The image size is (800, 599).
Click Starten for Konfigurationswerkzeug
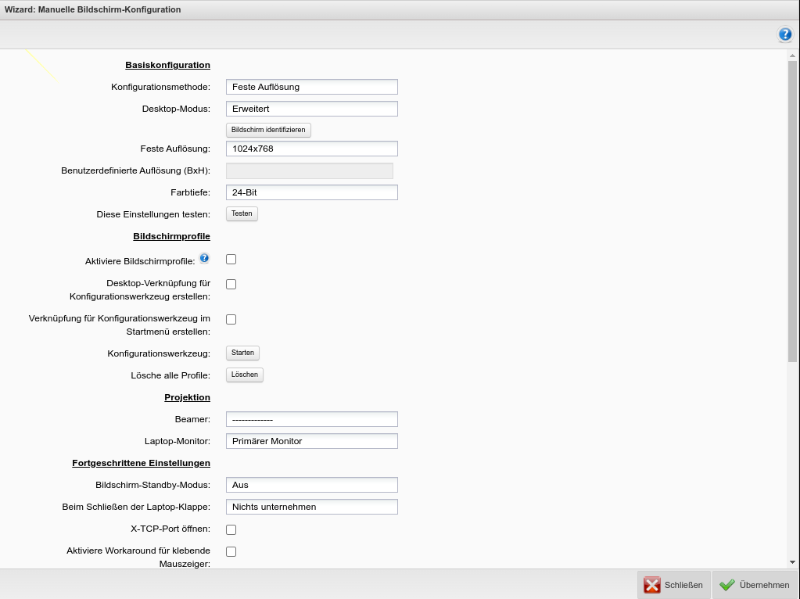tap(243, 353)
